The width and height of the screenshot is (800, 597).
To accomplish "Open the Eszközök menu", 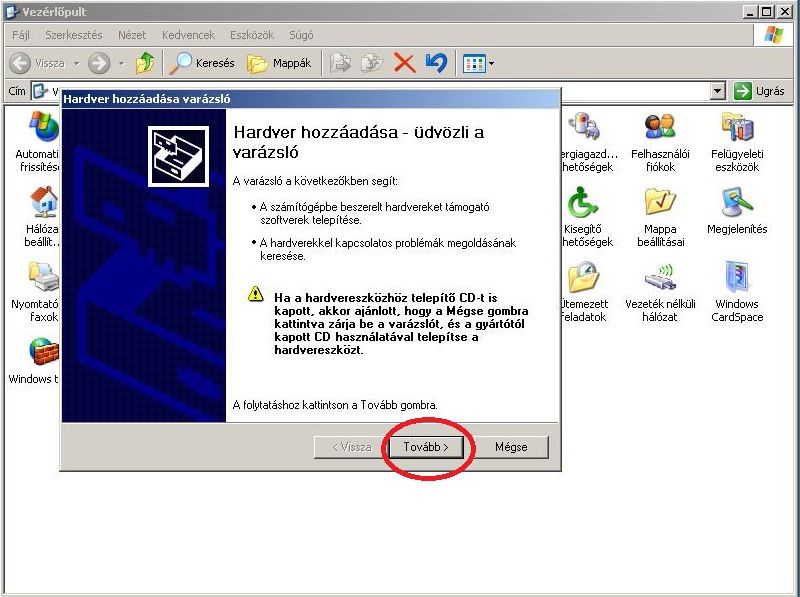I will 250,35.
